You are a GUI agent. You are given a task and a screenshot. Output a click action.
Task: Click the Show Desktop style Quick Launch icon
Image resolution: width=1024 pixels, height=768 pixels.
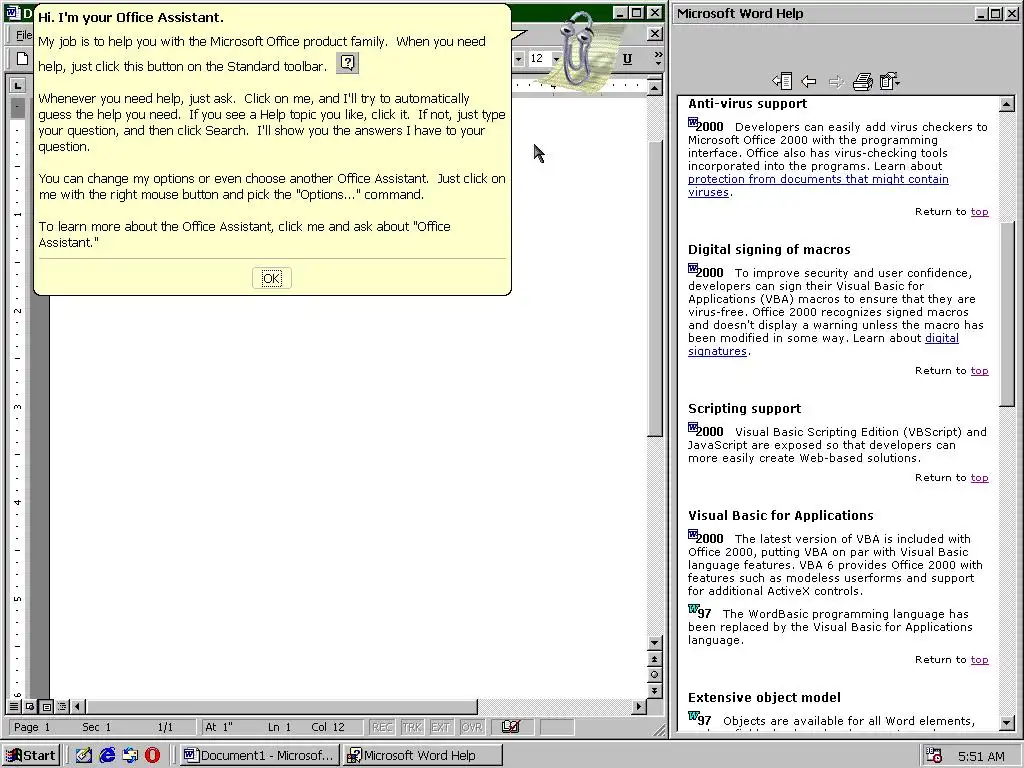point(130,756)
